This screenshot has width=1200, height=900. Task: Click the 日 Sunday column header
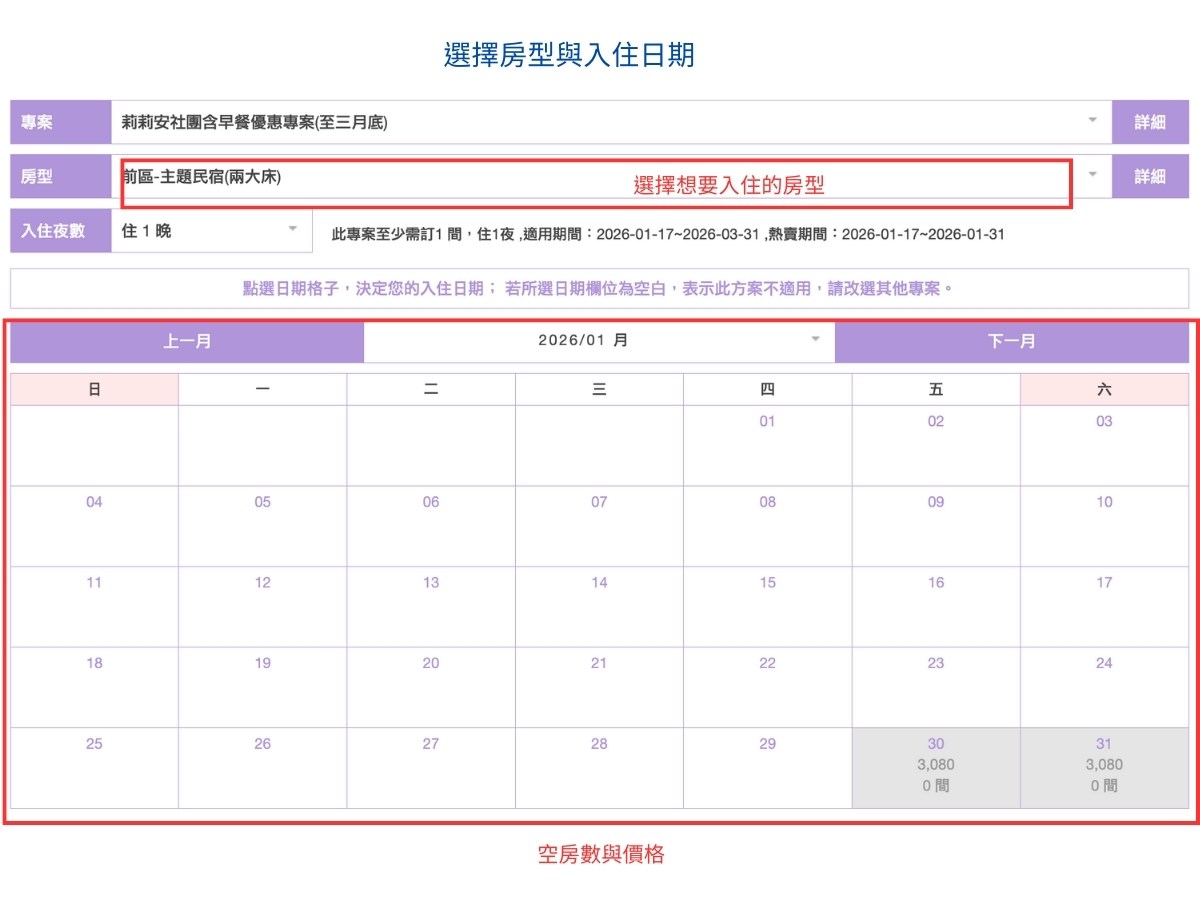coord(93,388)
